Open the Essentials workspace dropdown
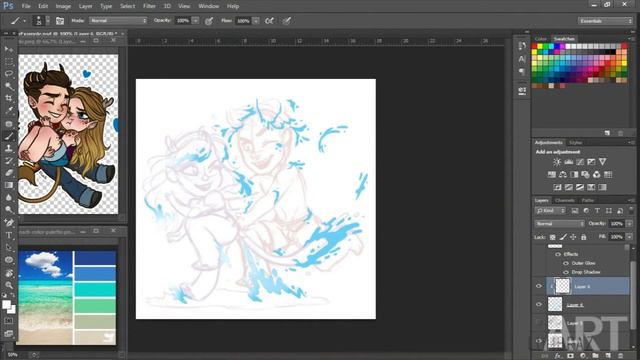 coord(605,21)
